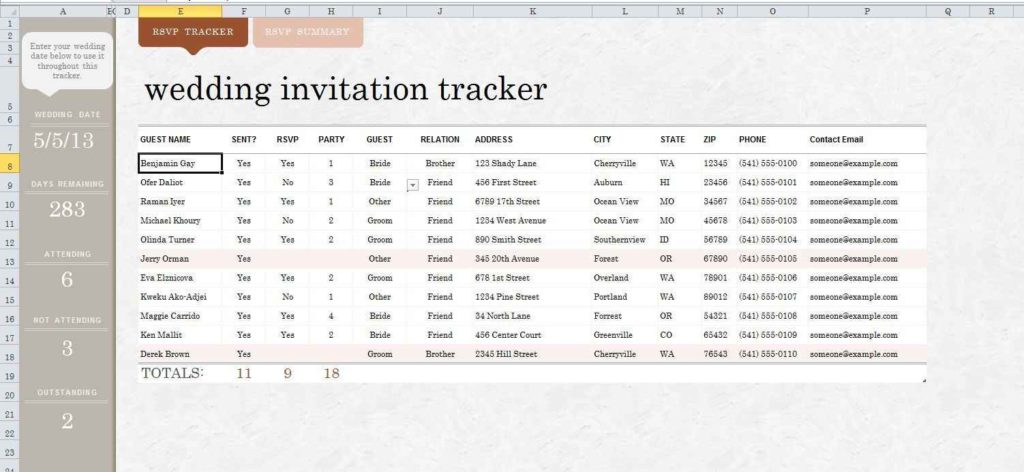Click the PHONE column heading

752,140
